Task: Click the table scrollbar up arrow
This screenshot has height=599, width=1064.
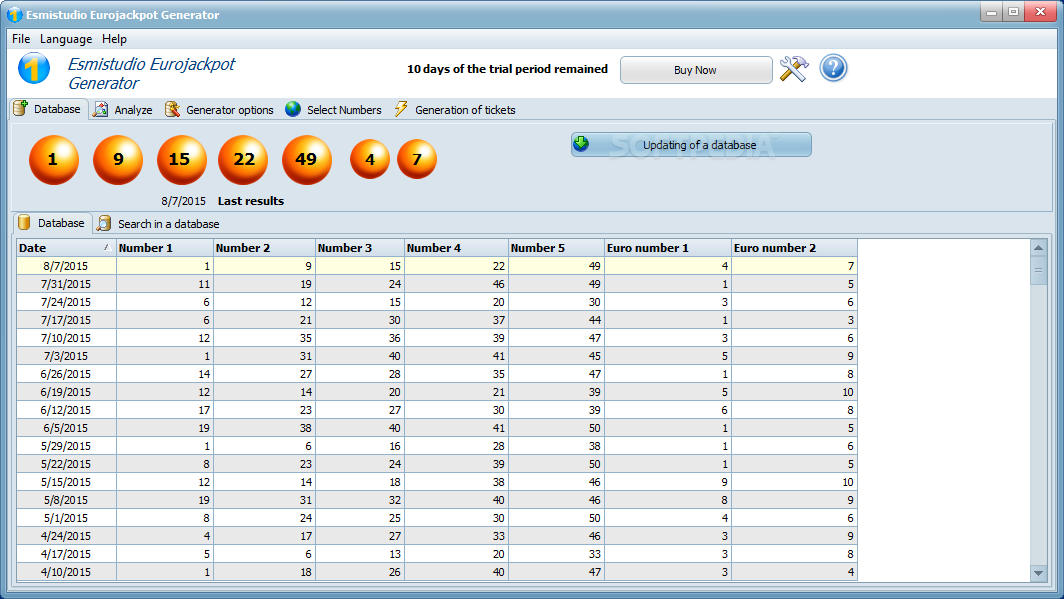Action: click(1038, 248)
